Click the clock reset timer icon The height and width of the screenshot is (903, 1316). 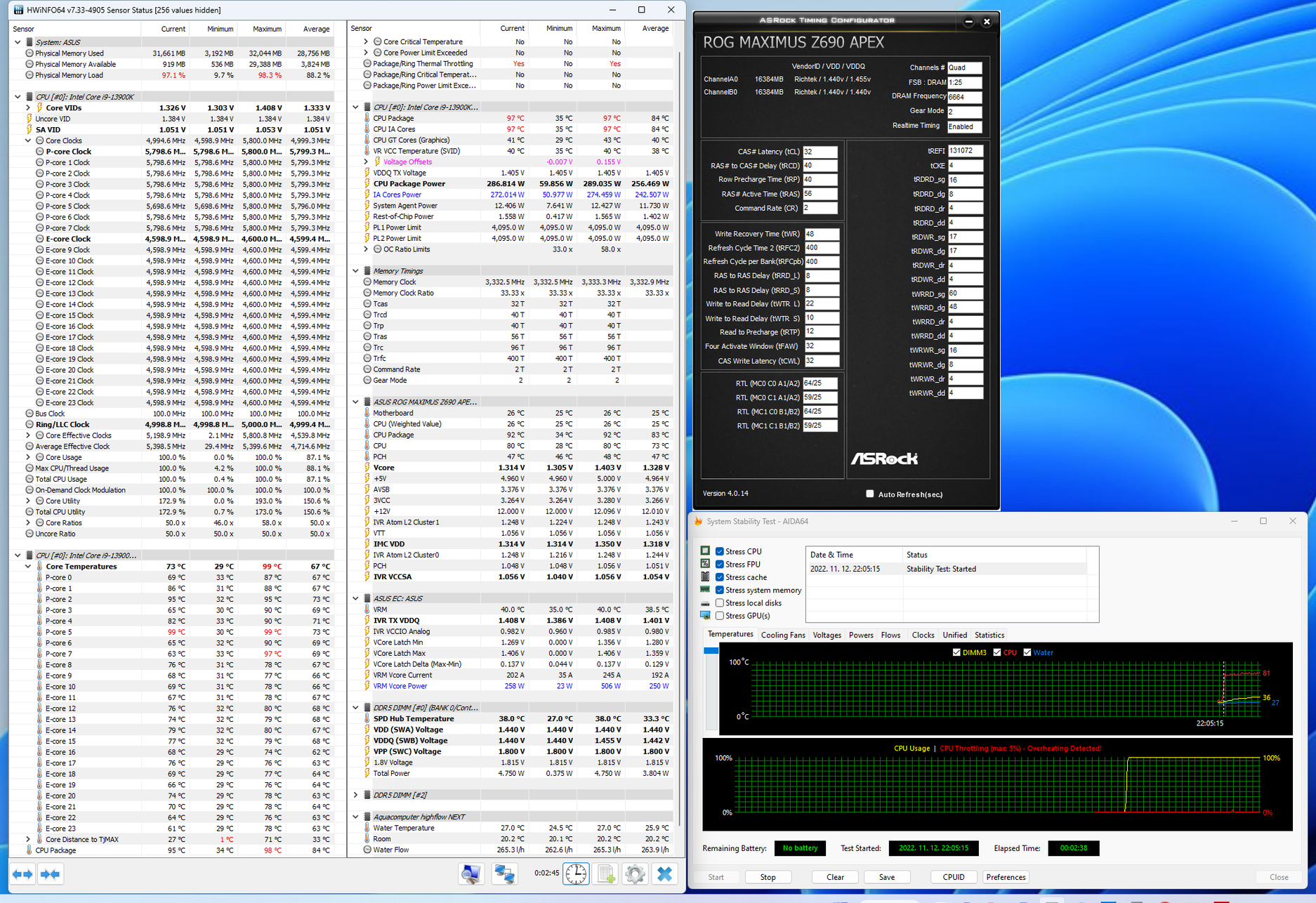[x=577, y=874]
